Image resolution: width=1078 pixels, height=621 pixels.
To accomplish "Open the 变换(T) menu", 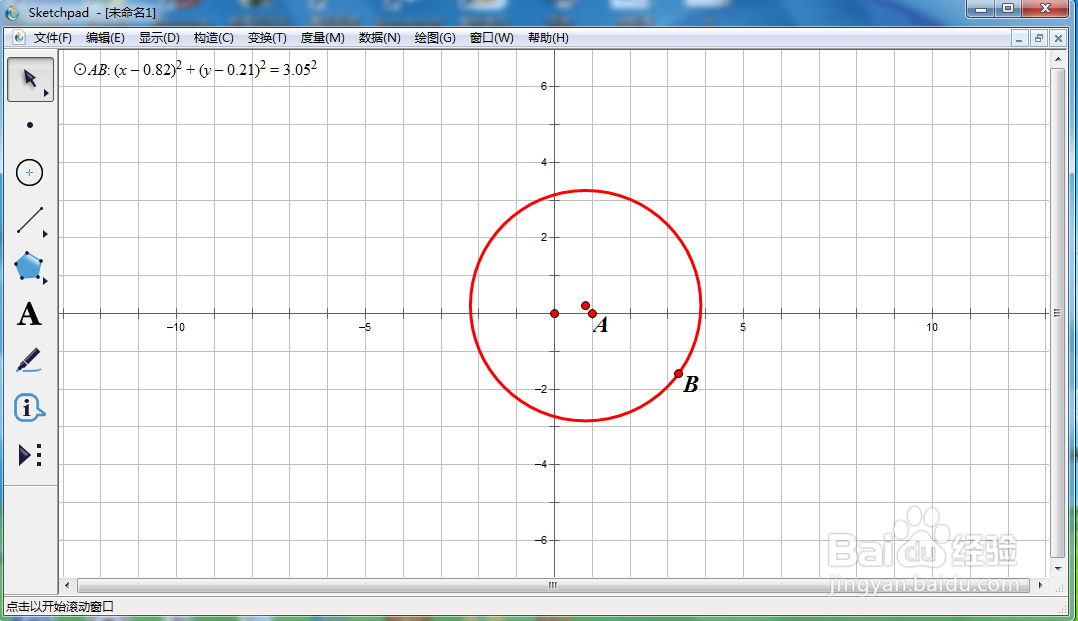I will tap(267, 38).
